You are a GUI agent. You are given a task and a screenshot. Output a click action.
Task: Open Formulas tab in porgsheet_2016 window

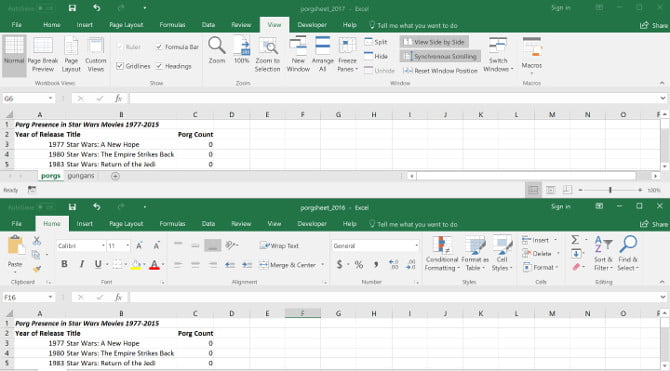(x=172, y=224)
